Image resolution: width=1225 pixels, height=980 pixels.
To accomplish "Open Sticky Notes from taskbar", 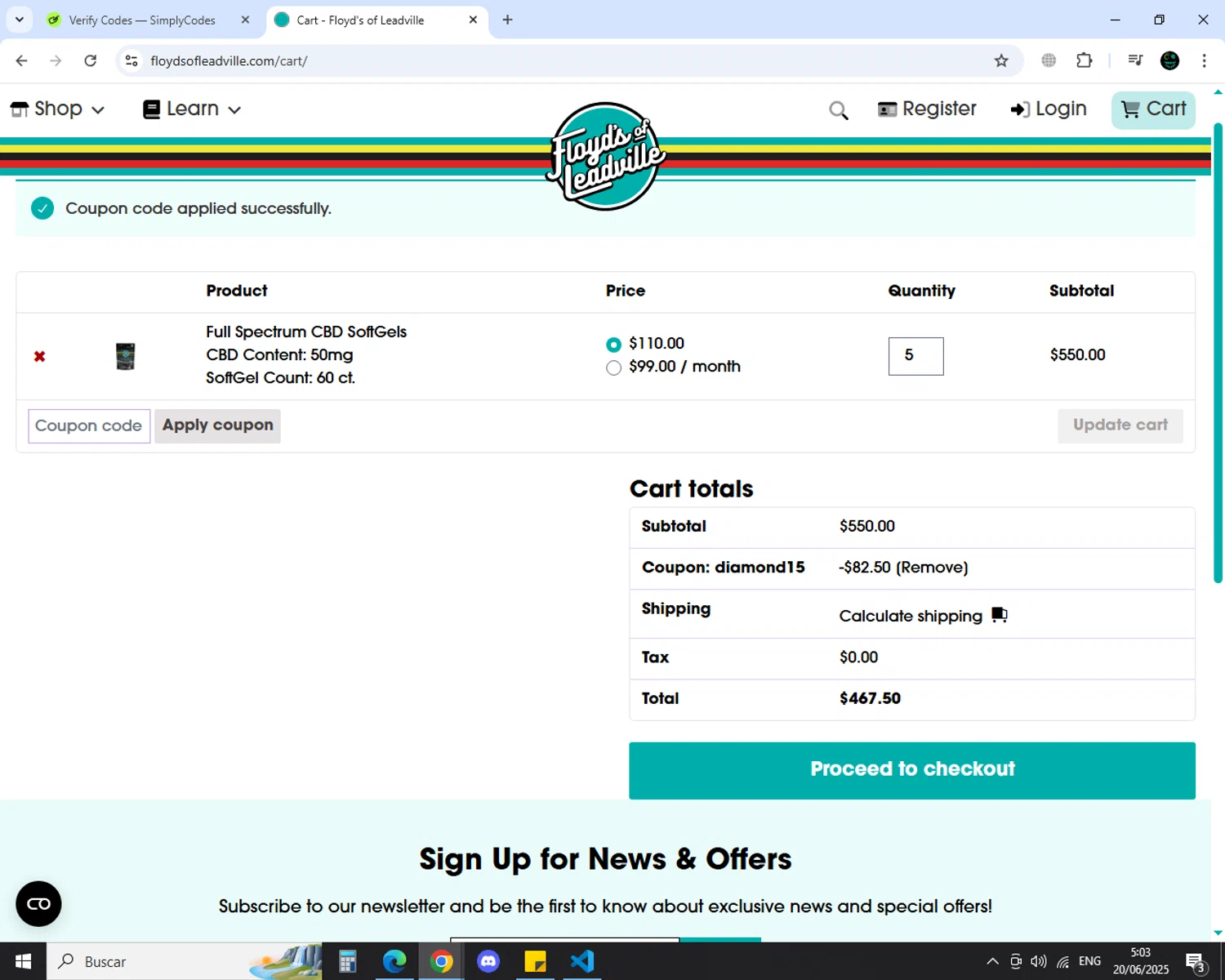I will 535,961.
